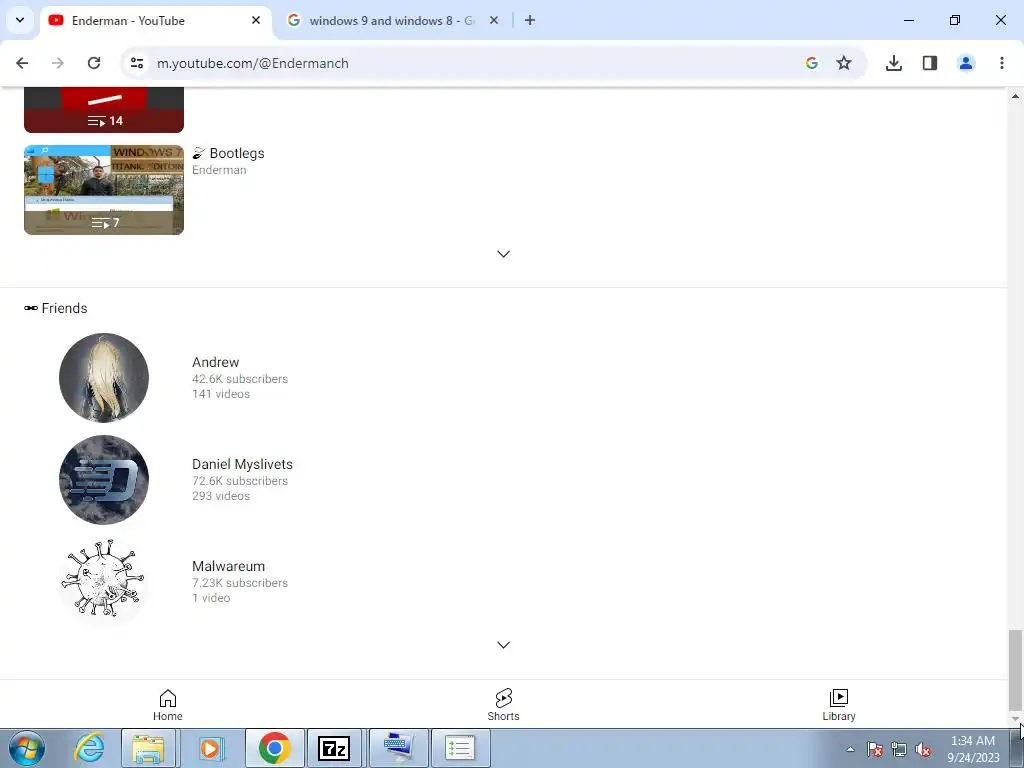Switch to the windows 9 and windows 8 tab
The image size is (1024, 768).
(392, 21)
